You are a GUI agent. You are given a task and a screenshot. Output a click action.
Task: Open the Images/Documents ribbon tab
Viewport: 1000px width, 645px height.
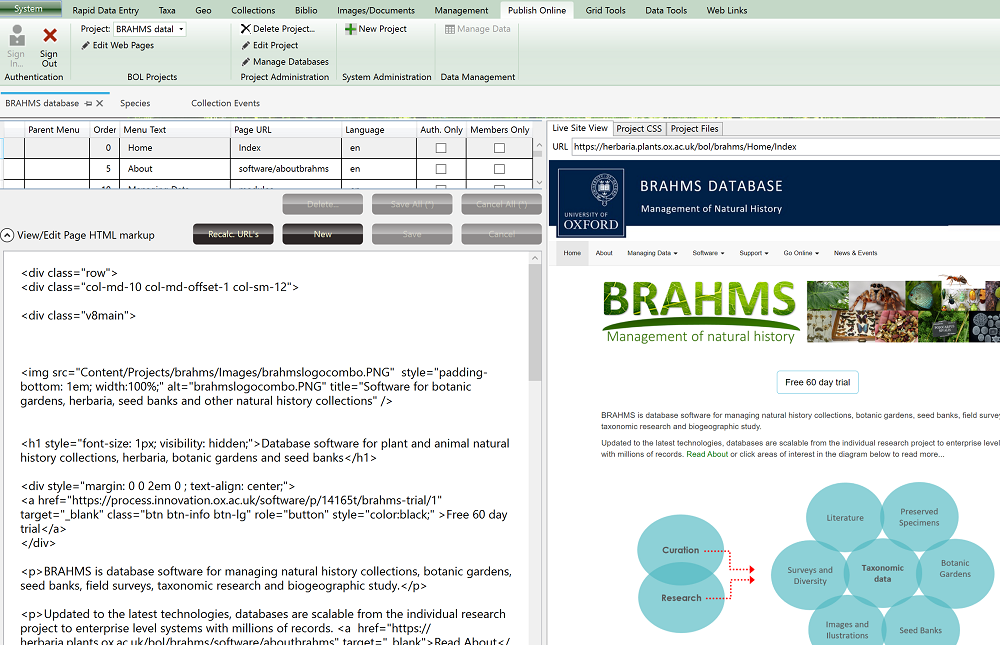tap(376, 10)
